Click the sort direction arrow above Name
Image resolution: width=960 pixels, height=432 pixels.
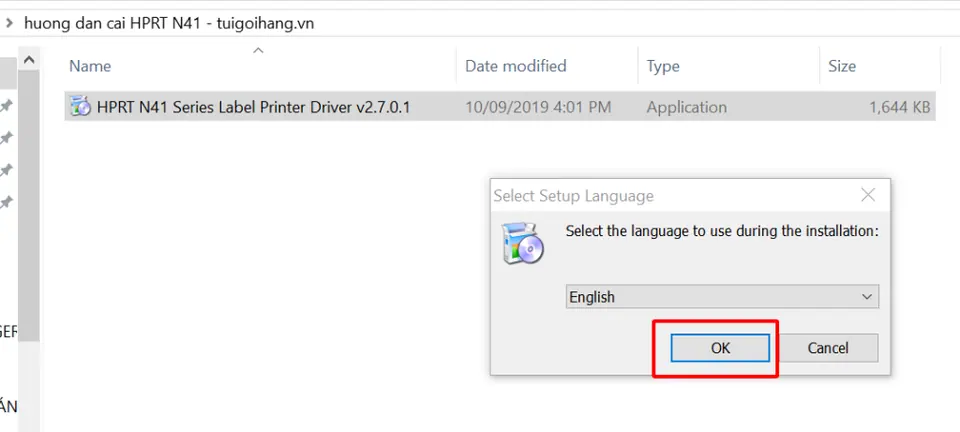pyautogui.click(x=258, y=50)
